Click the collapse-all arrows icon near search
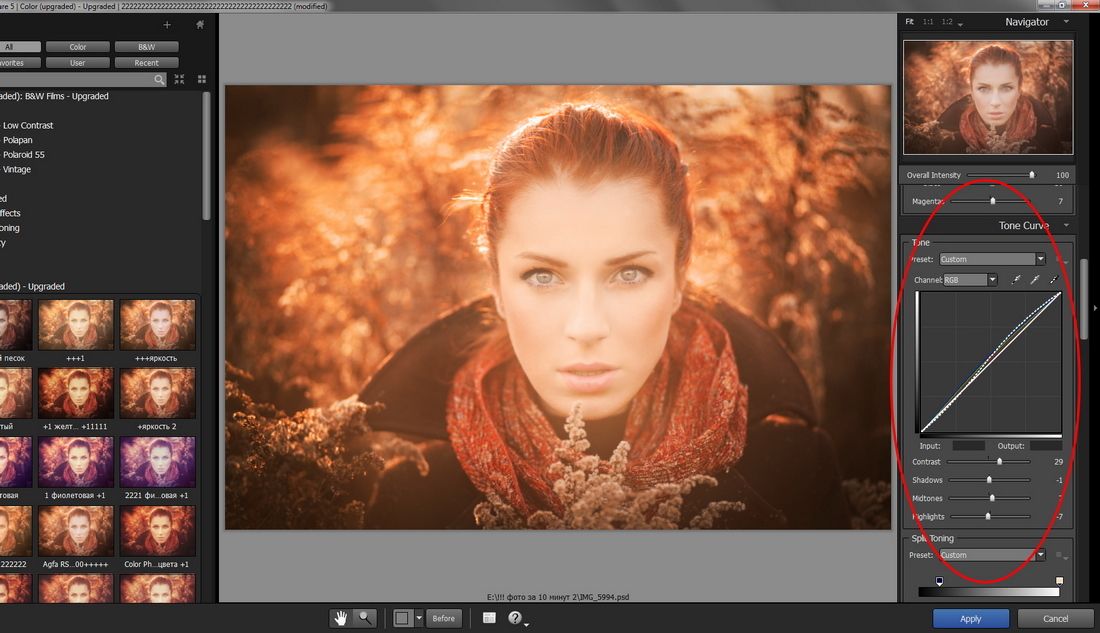This screenshot has width=1100, height=633. coord(180,79)
